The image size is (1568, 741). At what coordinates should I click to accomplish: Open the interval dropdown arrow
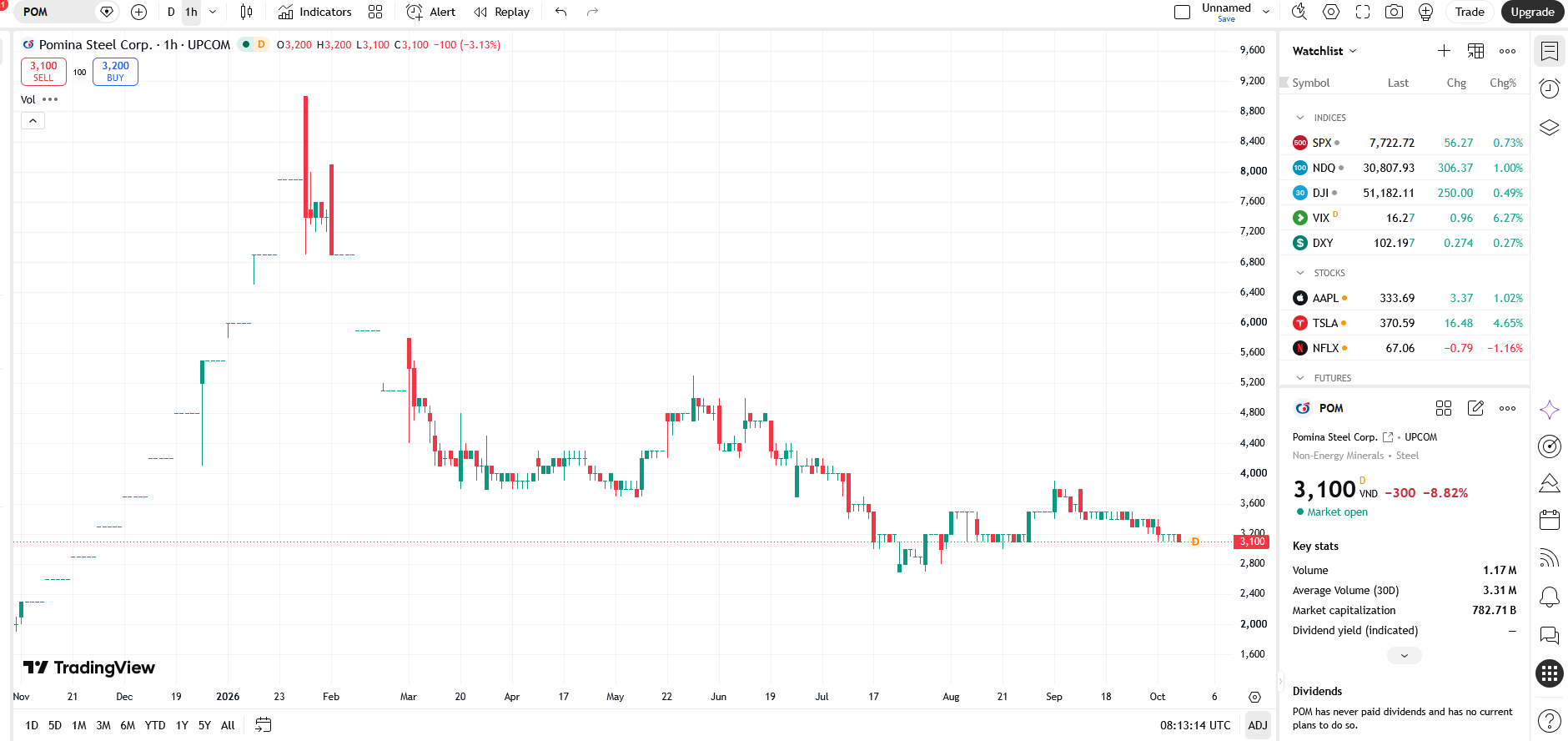213,12
